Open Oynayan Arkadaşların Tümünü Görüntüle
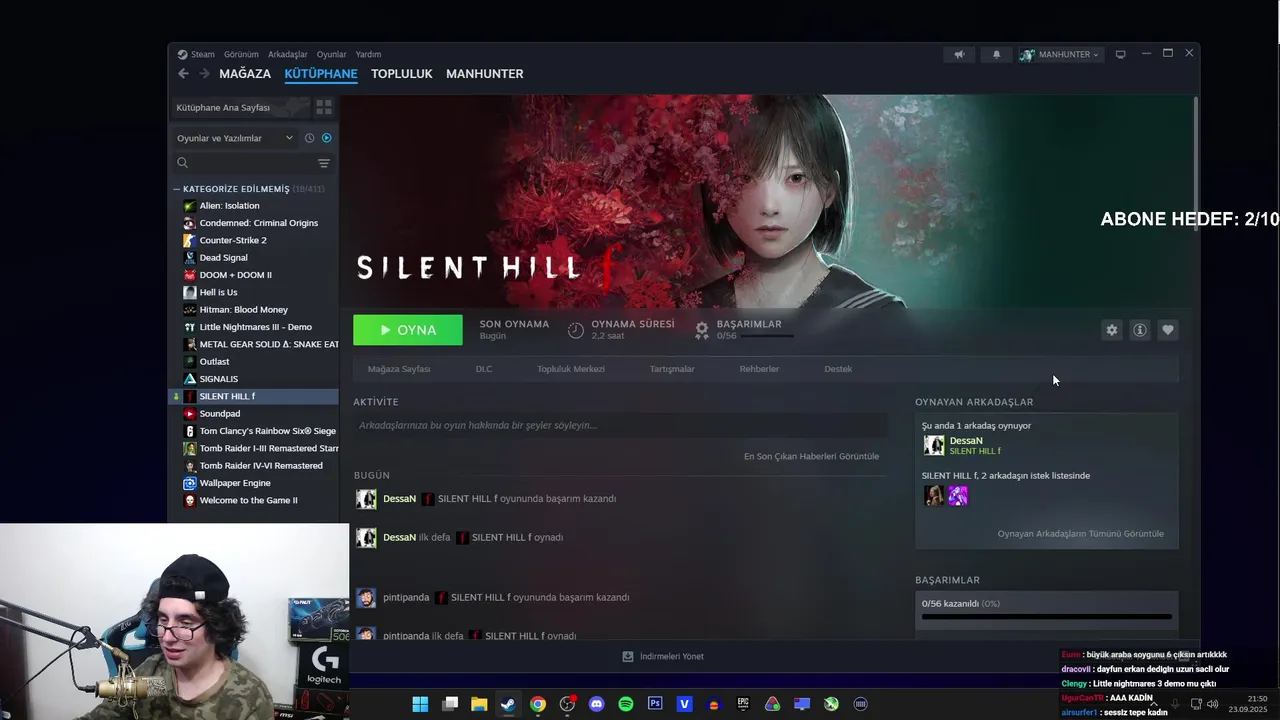 pyautogui.click(x=1080, y=534)
